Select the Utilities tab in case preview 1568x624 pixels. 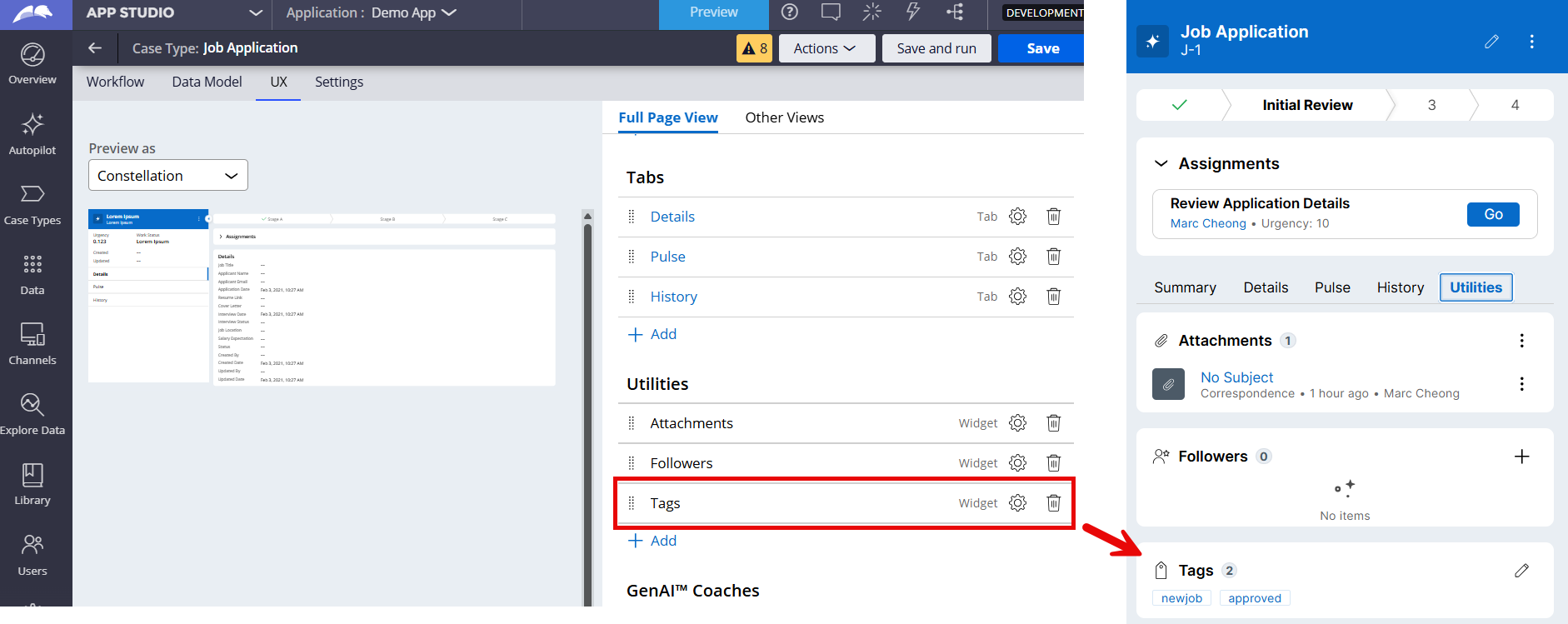(1476, 287)
